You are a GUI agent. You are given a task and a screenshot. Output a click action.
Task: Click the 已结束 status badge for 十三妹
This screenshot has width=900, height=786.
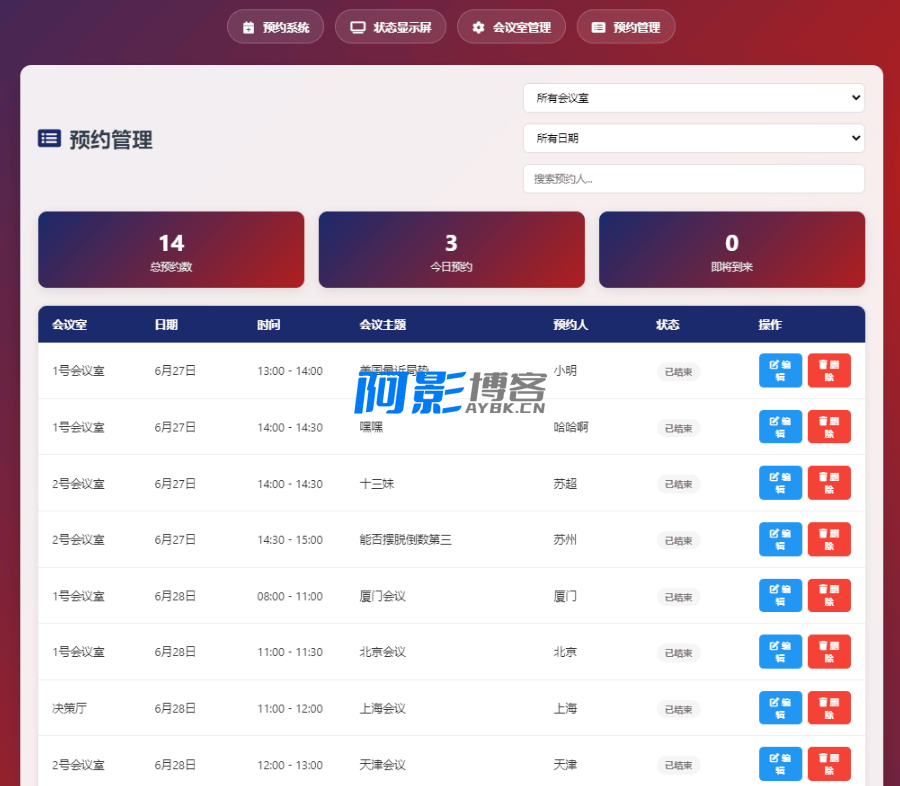678,484
